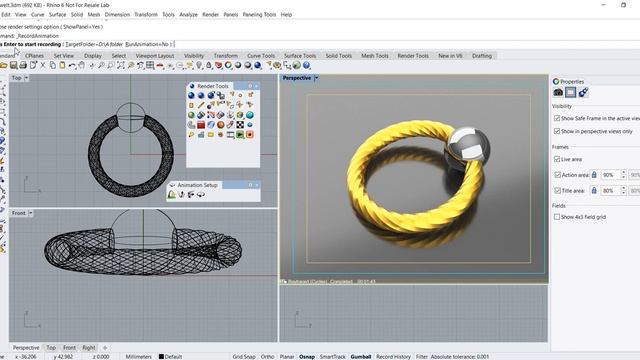This screenshot has height=360, width=640.
Task: Click the orange sphere icon in Render Tools
Action: (x=220, y=125)
